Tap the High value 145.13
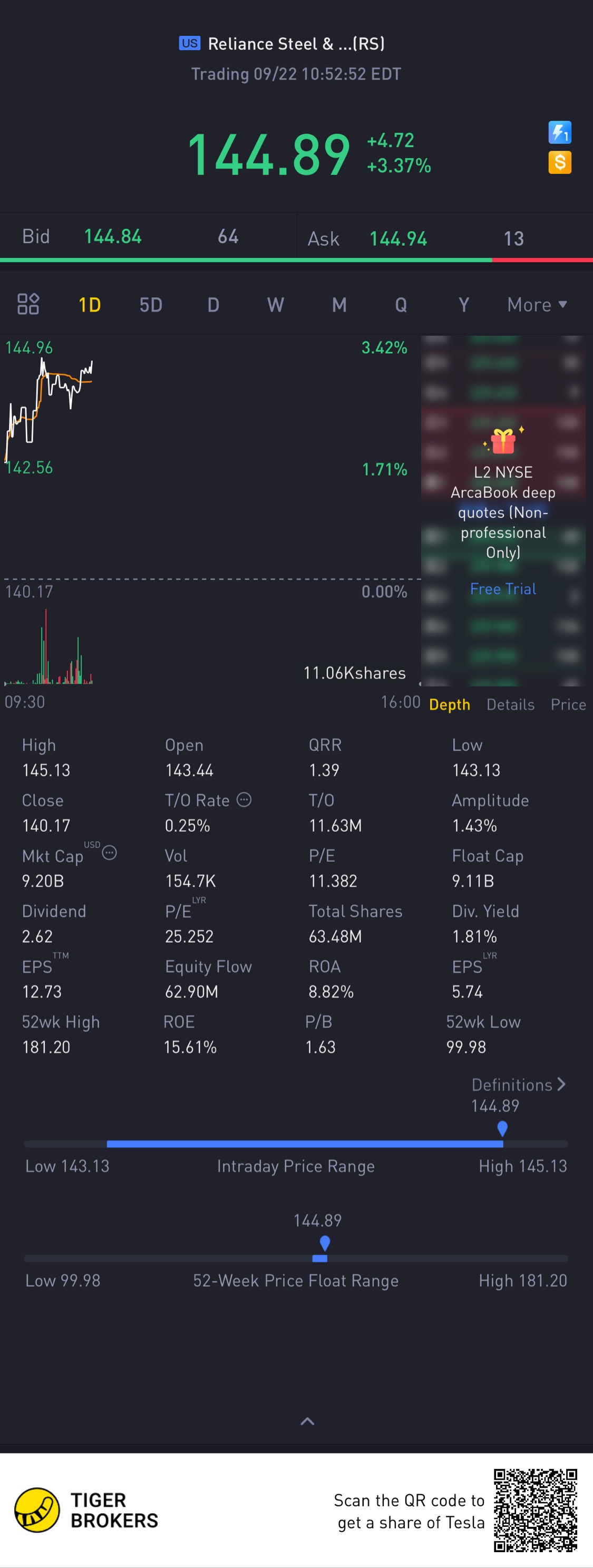The height and width of the screenshot is (1568, 593). (x=46, y=770)
